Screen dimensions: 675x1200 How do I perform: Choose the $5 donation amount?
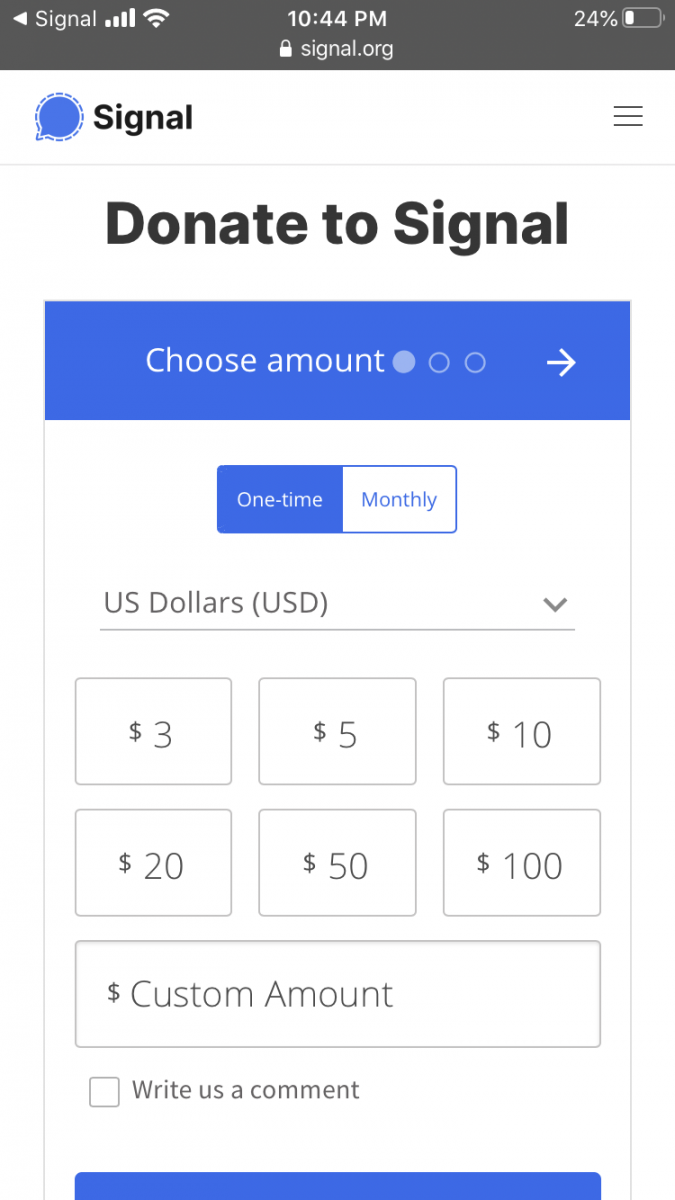(x=337, y=732)
